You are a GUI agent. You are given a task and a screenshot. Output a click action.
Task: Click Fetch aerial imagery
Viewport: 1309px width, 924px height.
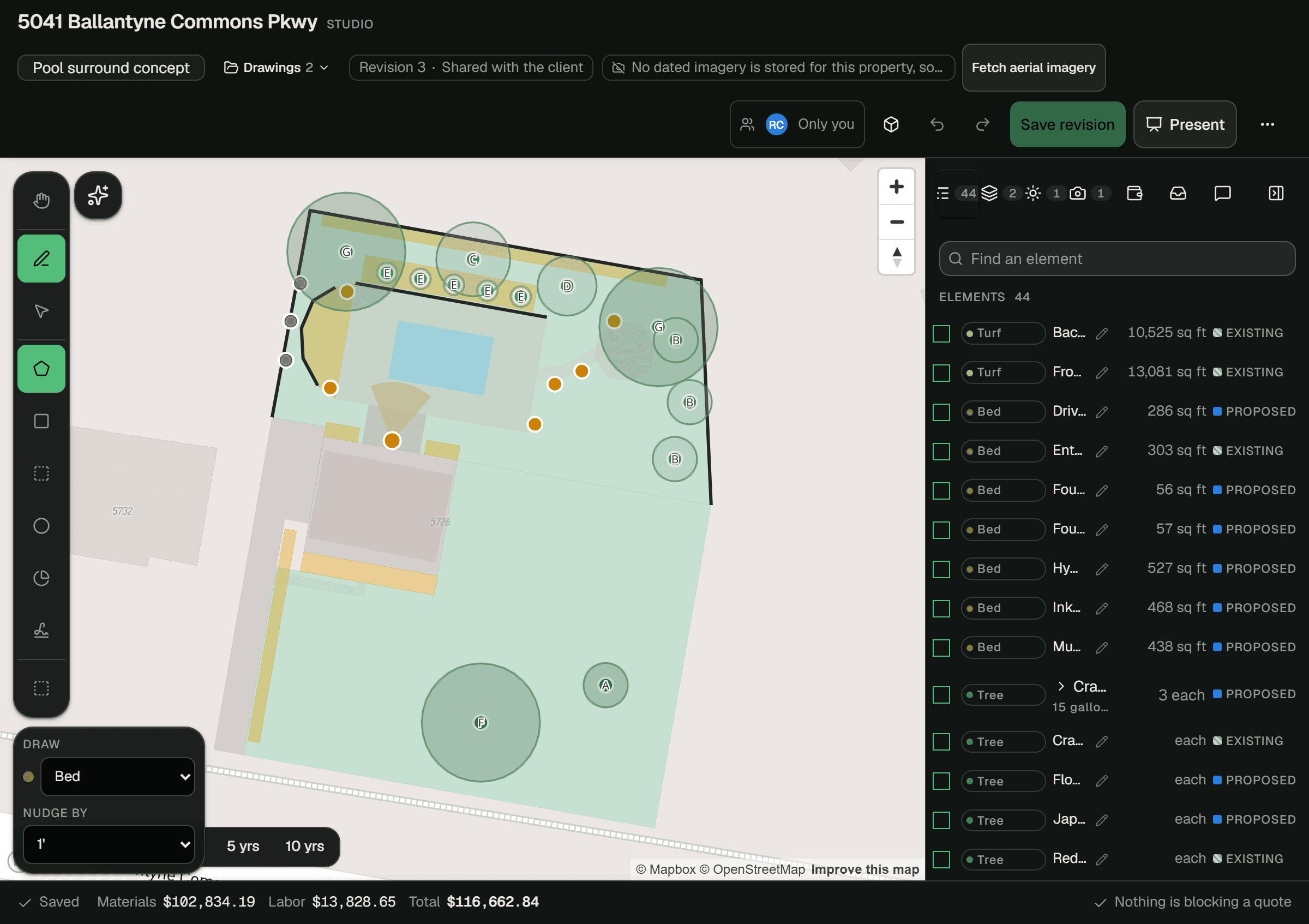[x=1033, y=67]
